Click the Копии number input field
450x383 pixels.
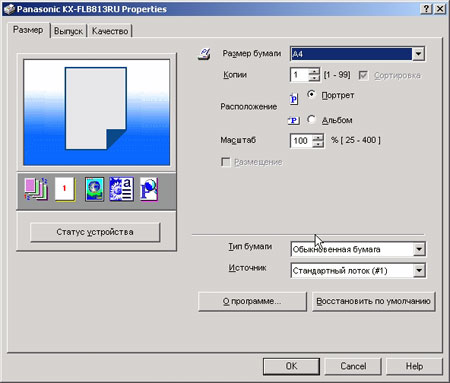pyautogui.click(x=299, y=75)
